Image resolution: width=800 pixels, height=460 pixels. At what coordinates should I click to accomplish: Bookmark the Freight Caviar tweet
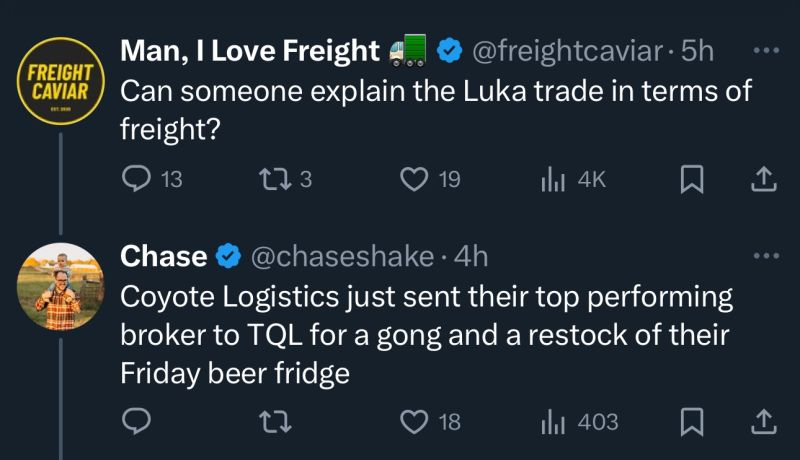tap(691, 180)
